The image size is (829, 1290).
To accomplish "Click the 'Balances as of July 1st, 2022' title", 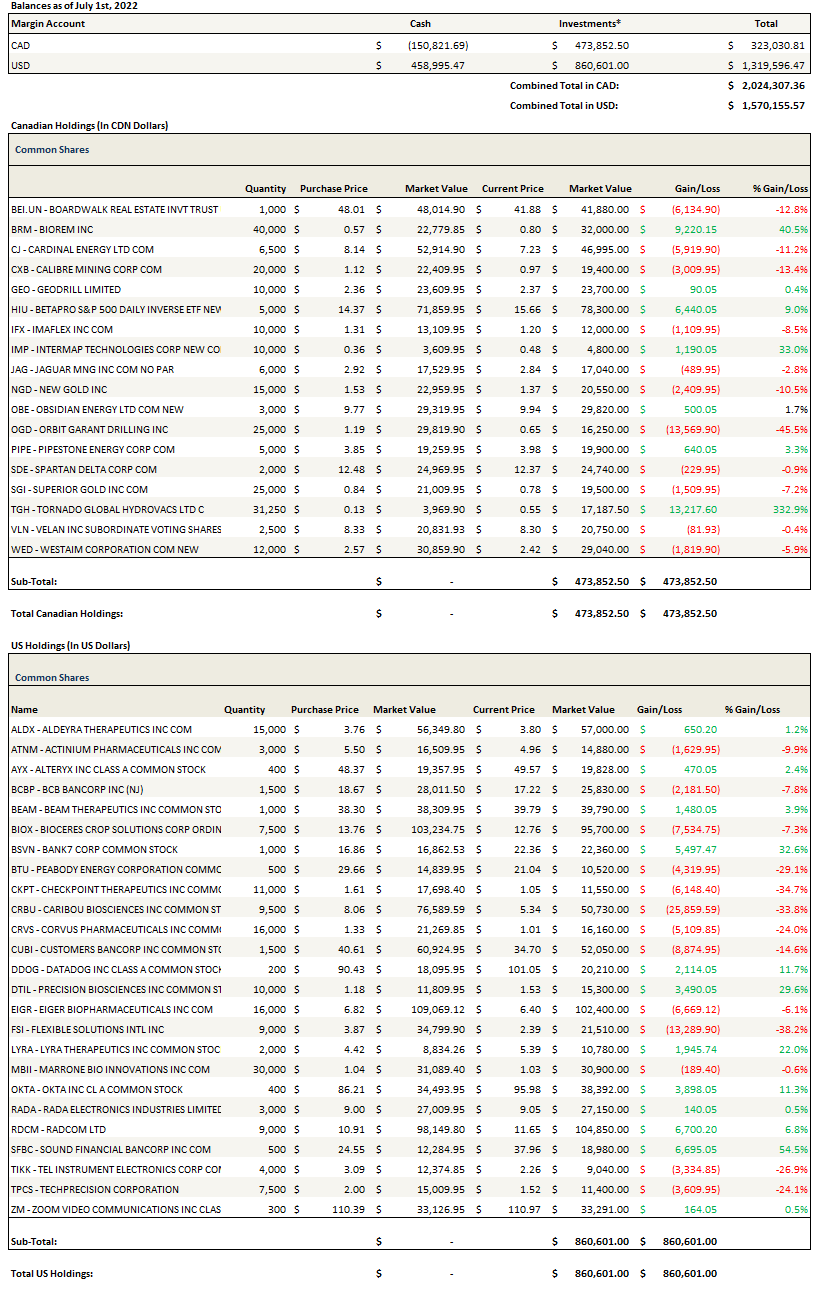I will pyautogui.click(x=74, y=6).
